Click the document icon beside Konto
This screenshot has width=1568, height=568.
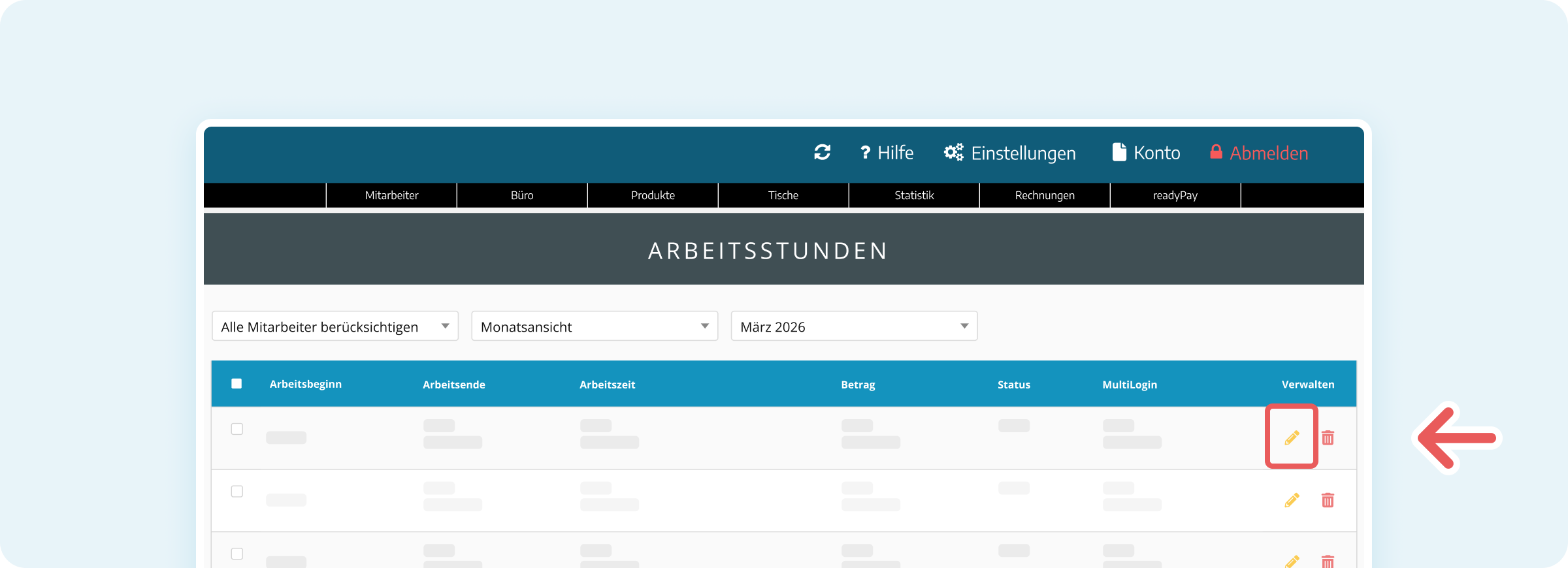[x=1119, y=152]
